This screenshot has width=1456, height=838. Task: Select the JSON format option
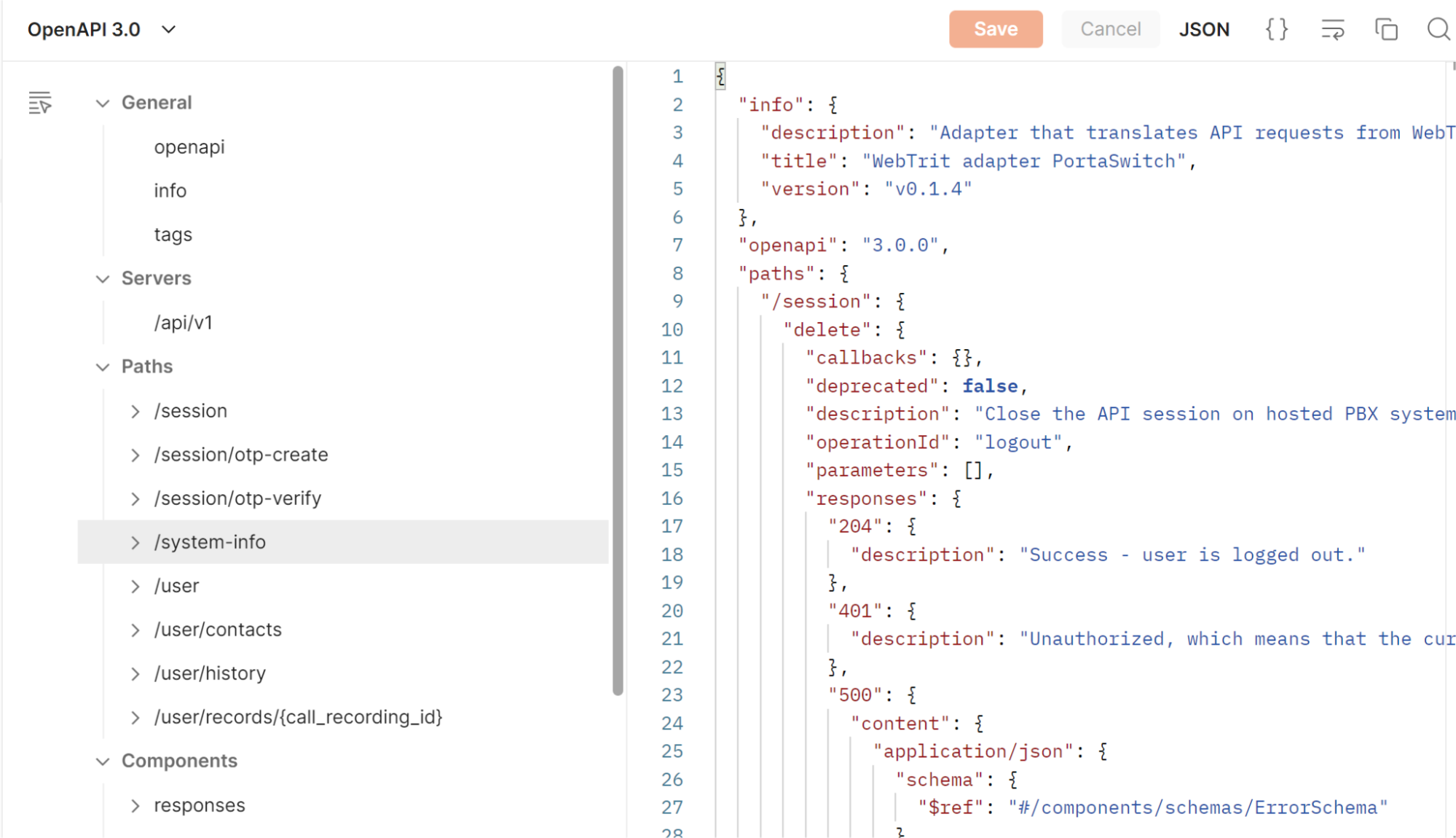(x=1204, y=29)
